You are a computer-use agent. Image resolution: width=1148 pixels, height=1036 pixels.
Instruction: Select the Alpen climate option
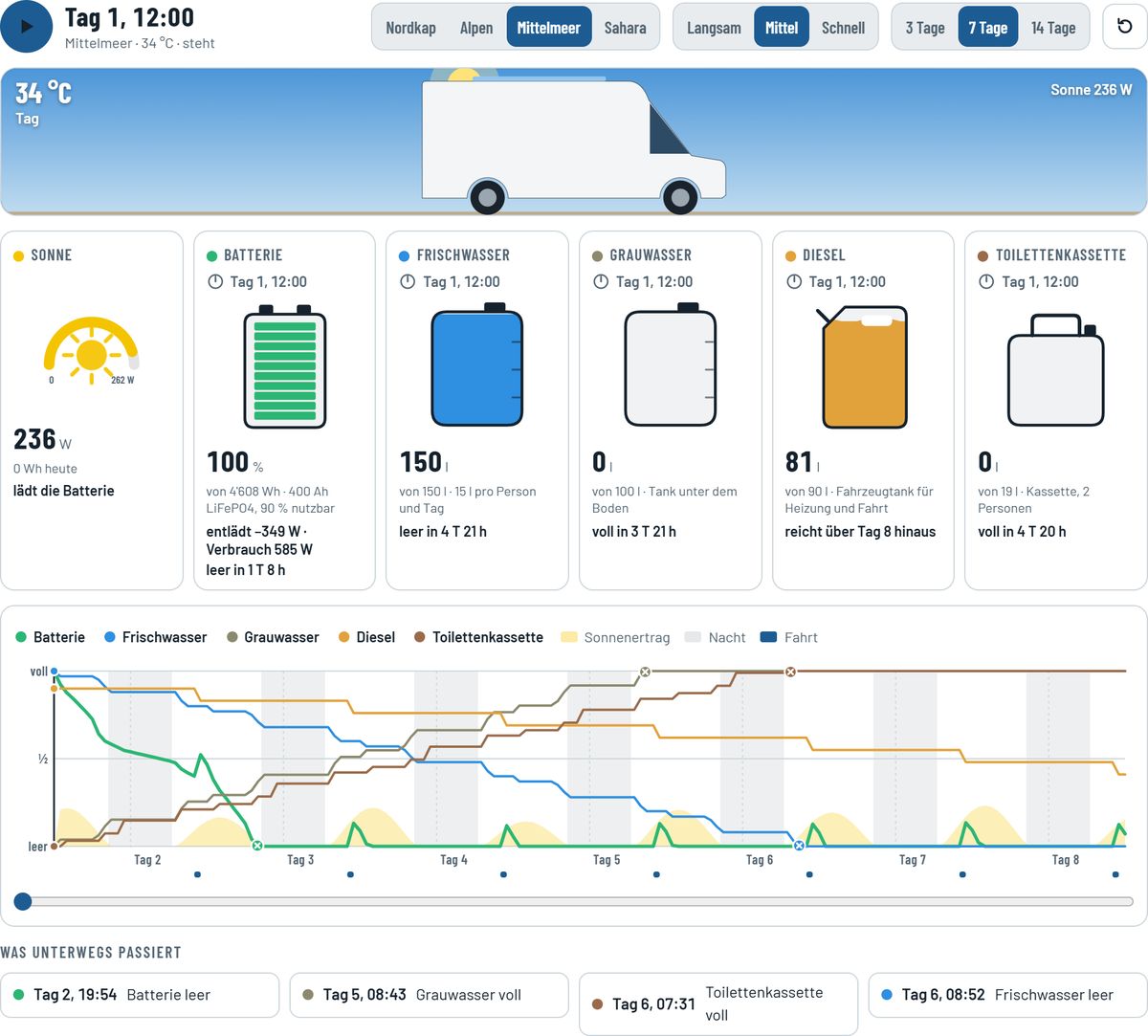[476, 28]
